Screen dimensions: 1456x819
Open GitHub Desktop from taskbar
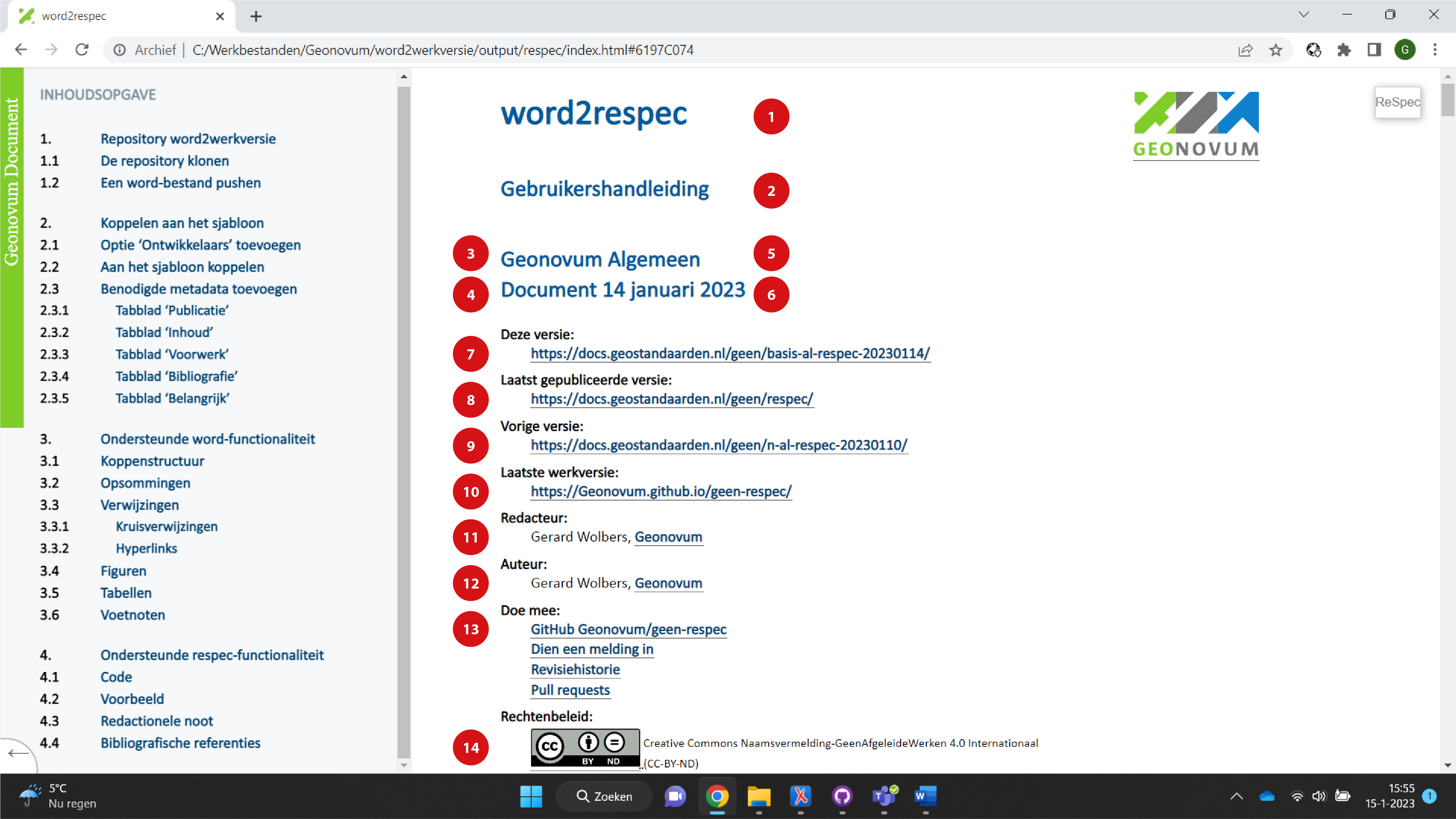(842, 797)
